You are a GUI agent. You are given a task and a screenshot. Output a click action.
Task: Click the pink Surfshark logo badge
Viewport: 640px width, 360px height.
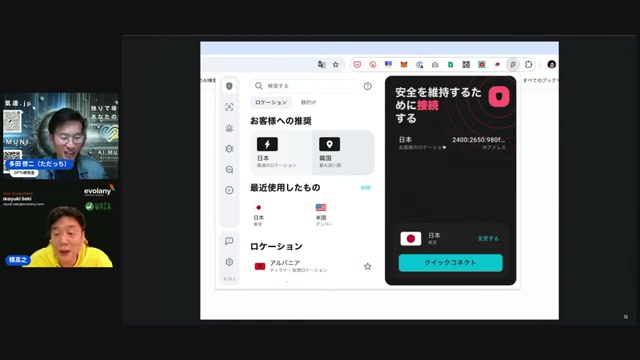[x=499, y=97]
